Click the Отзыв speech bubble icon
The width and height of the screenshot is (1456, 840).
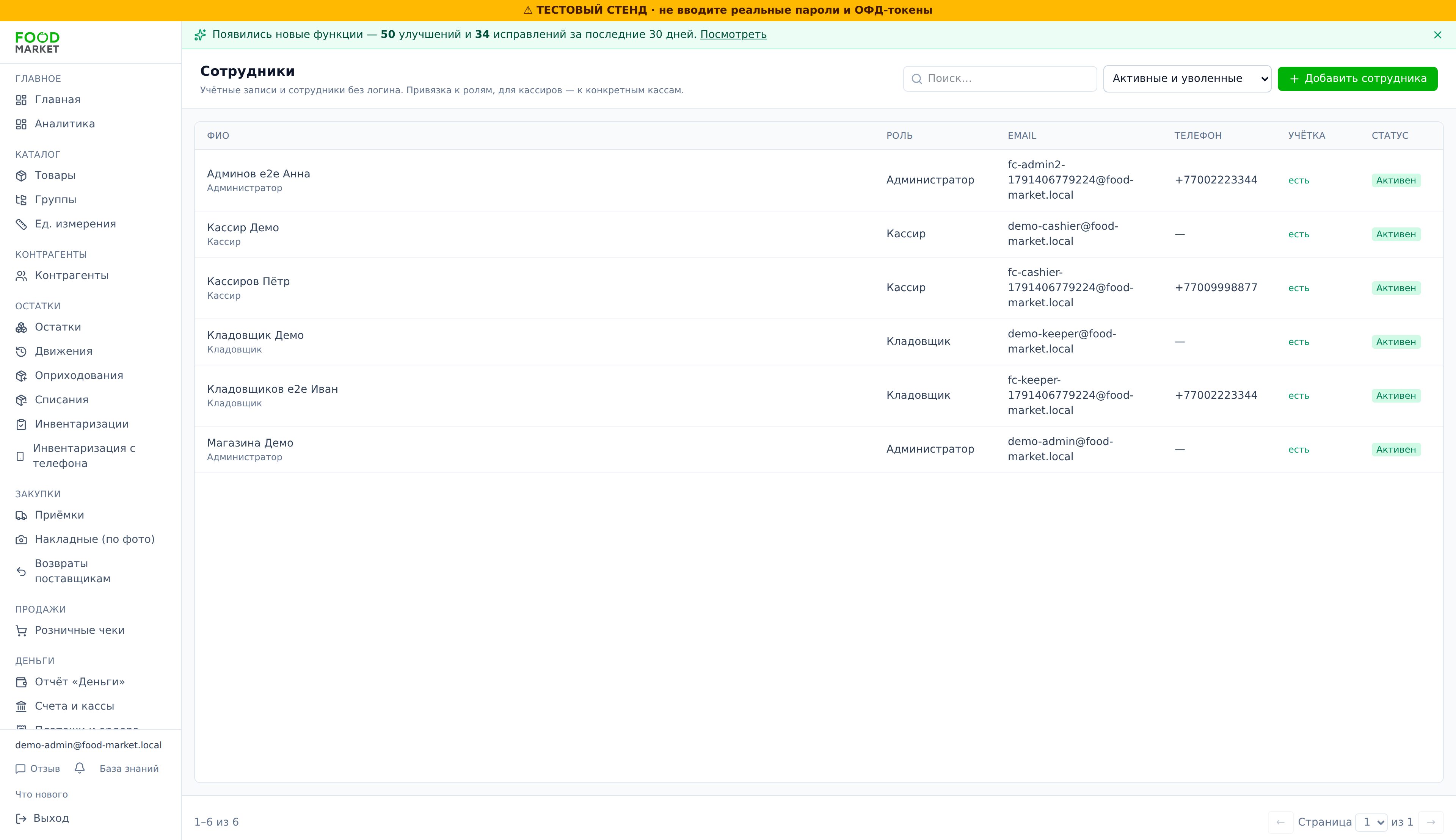pyautogui.click(x=20, y=768)
